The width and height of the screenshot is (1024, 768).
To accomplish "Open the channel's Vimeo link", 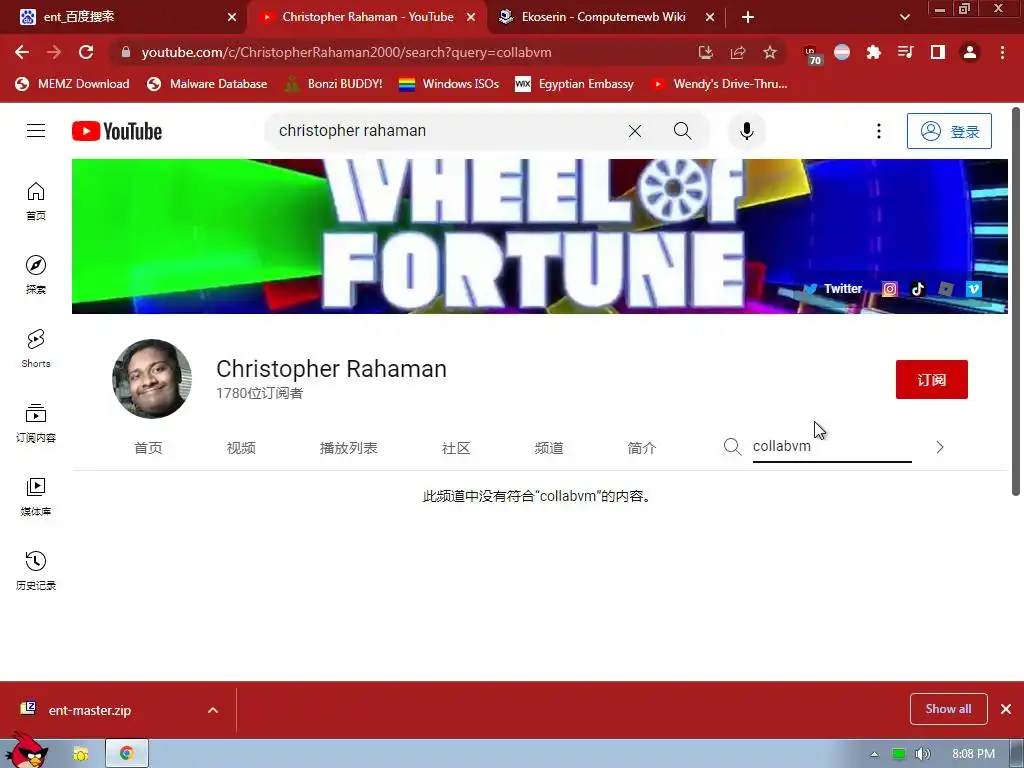I will click(x=974, y=289).
